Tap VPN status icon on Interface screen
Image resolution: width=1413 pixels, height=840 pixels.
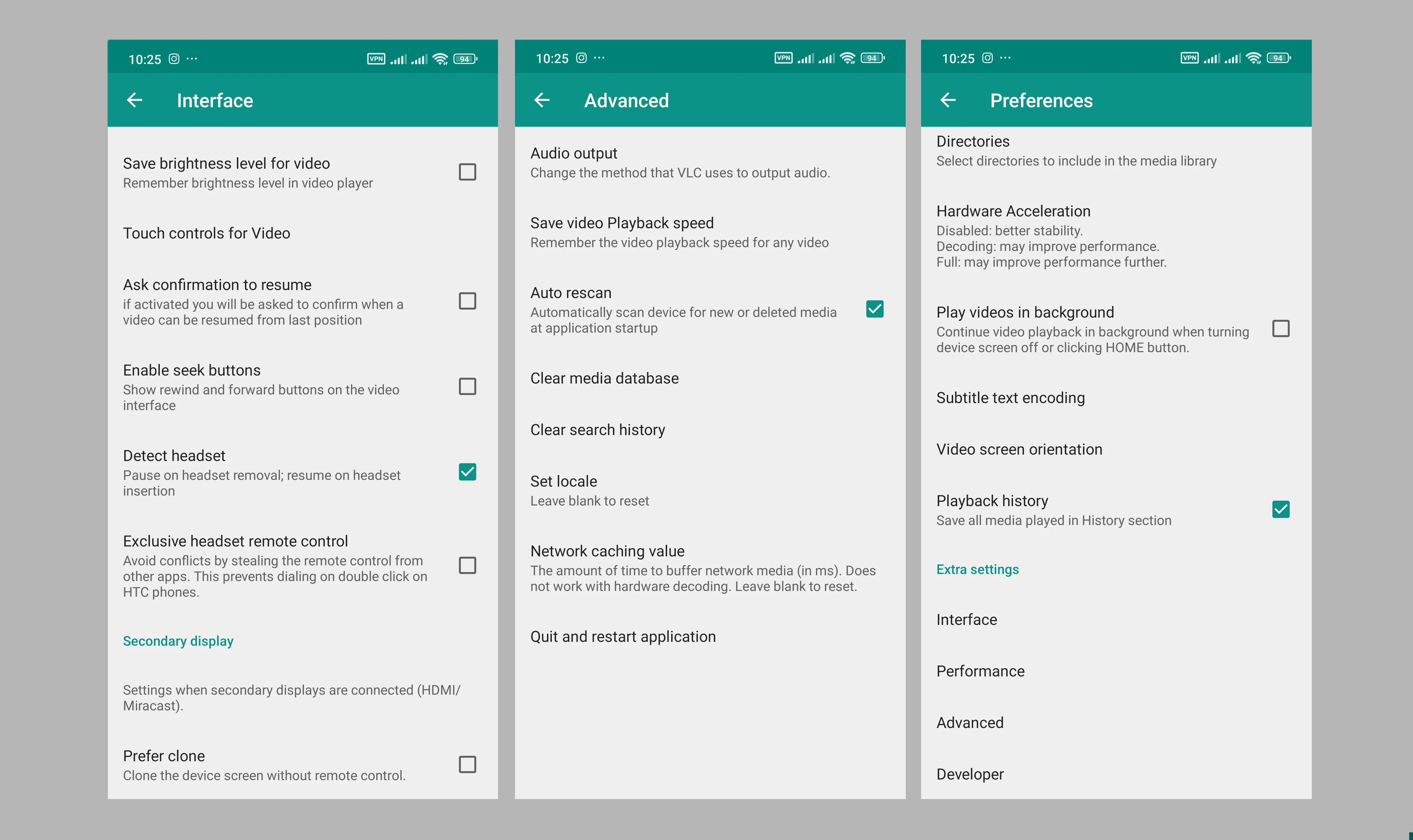point(376,59)
